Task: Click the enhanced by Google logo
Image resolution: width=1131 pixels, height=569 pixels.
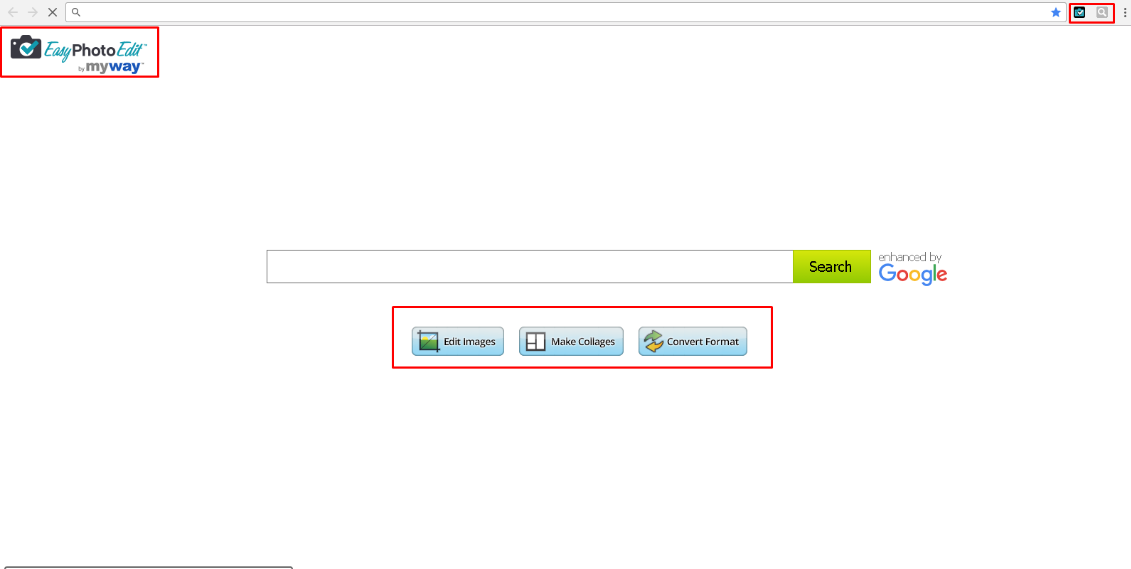Action: (x=912, y=268)
